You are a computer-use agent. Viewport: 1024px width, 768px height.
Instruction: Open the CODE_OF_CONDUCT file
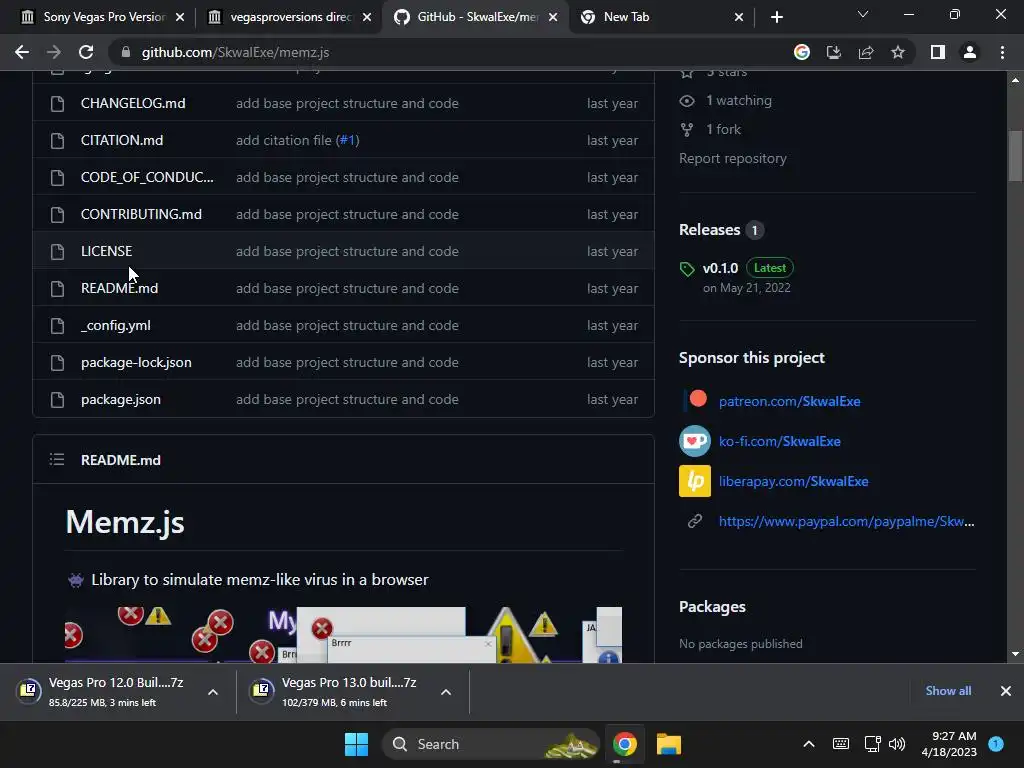point(147,177)
